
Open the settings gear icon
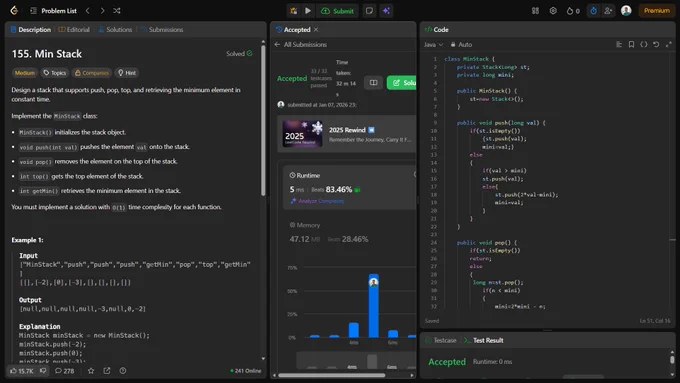pos(553,11)
